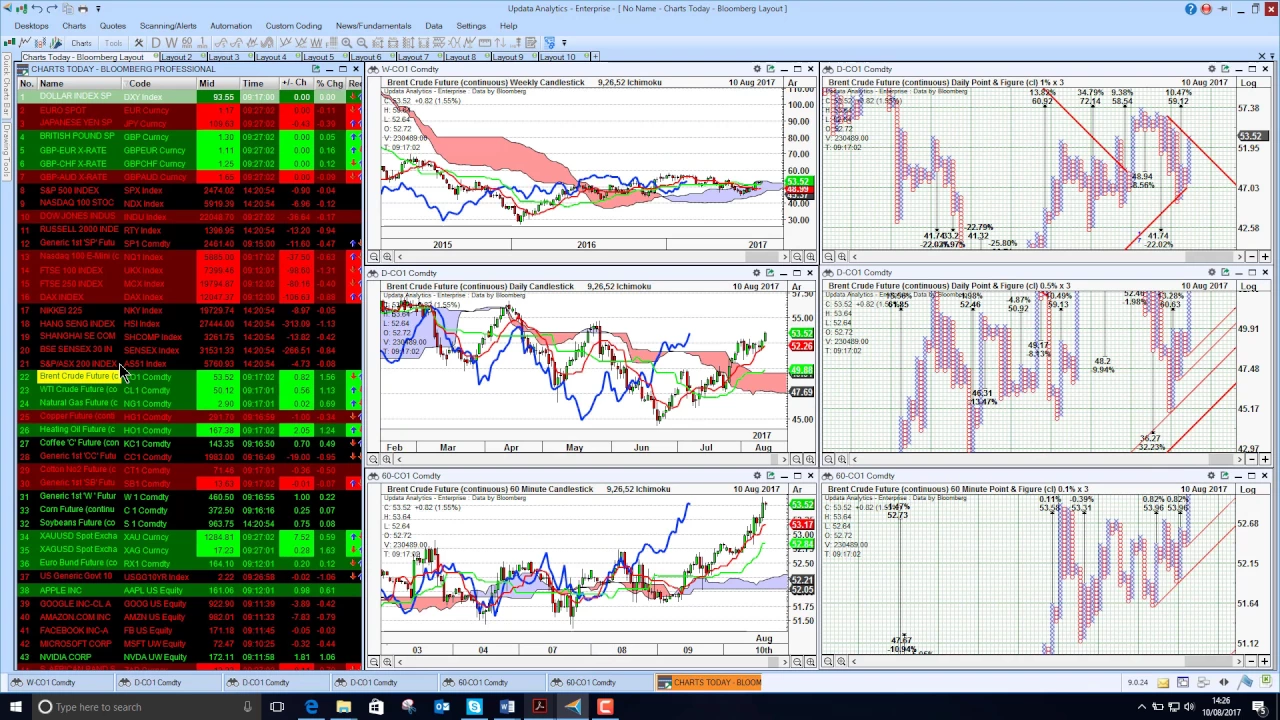Click the help question mark icon in title bar
Image resolution: width=1280 pixels, height=720 pixels.
pos(1190,9)
